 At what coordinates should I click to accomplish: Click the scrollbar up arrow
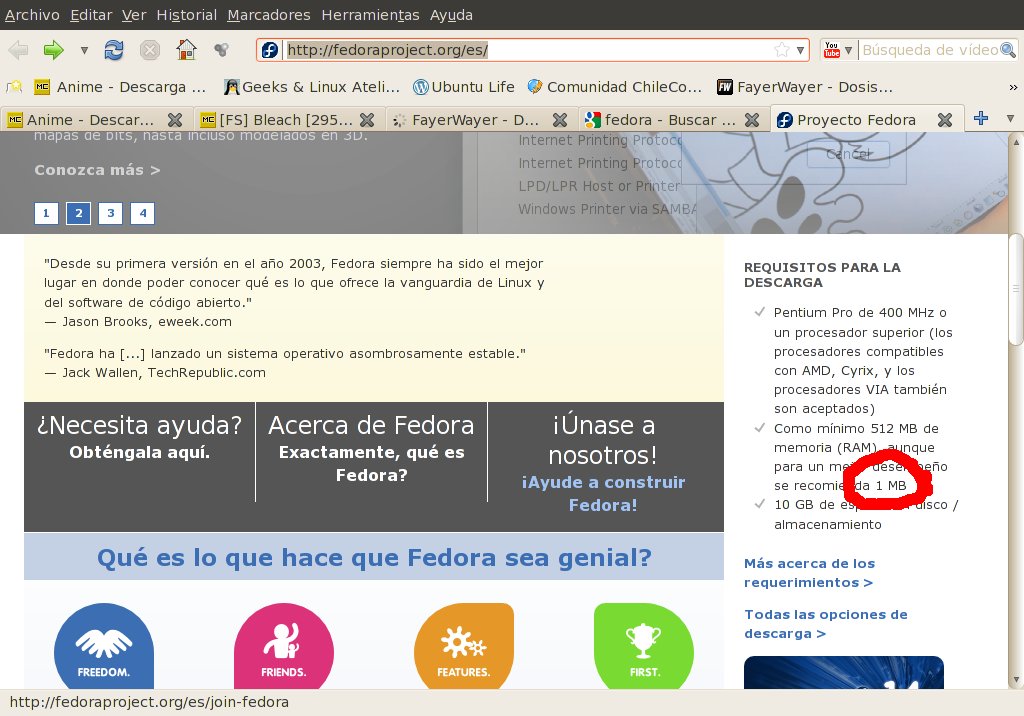click(1016, 141)
